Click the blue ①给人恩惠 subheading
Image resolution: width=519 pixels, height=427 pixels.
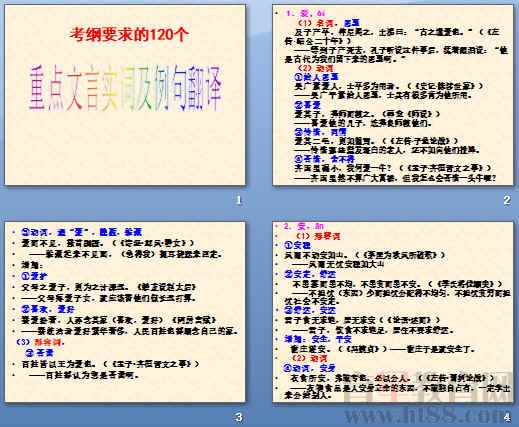(316, 77)
